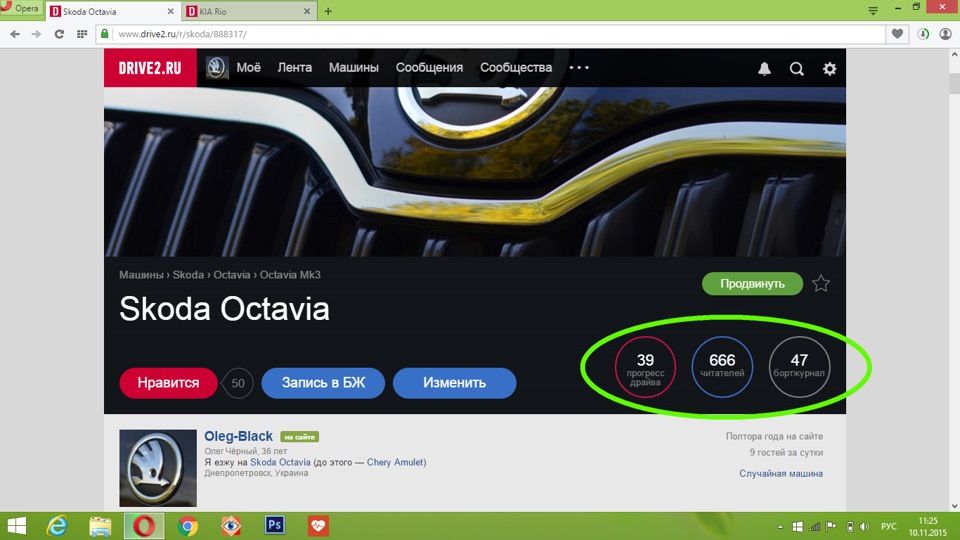The width and height of the screenshot is (960, 540).
Task: Show hidden tray icons arrow
Action: click(x=780, y=527)
